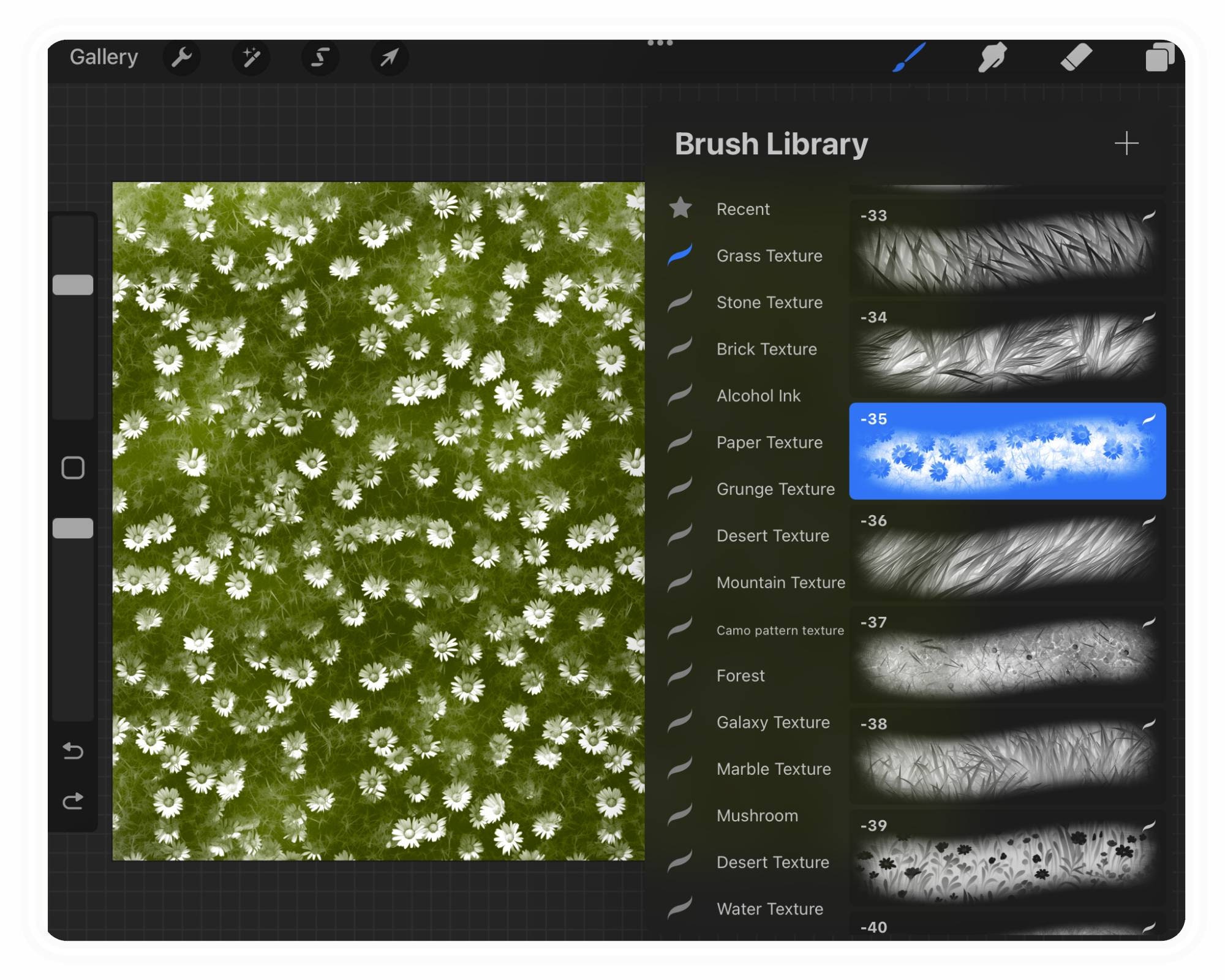Screen dimensions: 1225x980
Task: Select the Selection S tool
Action: 320,58
